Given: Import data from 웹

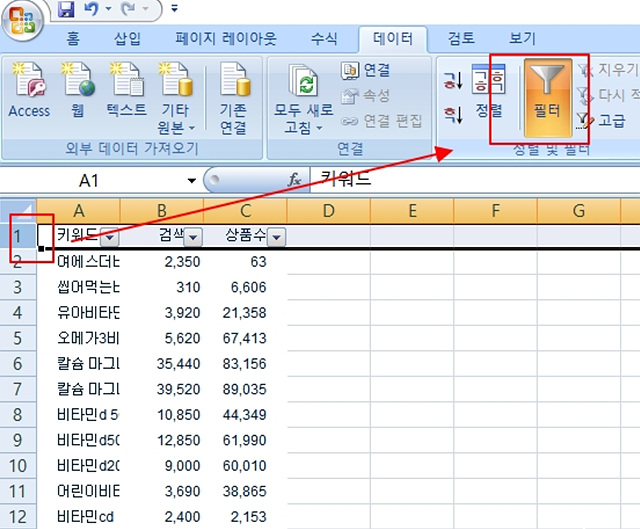Looking at the screenshot, I should pyautogui.click(x=78, y=91).
